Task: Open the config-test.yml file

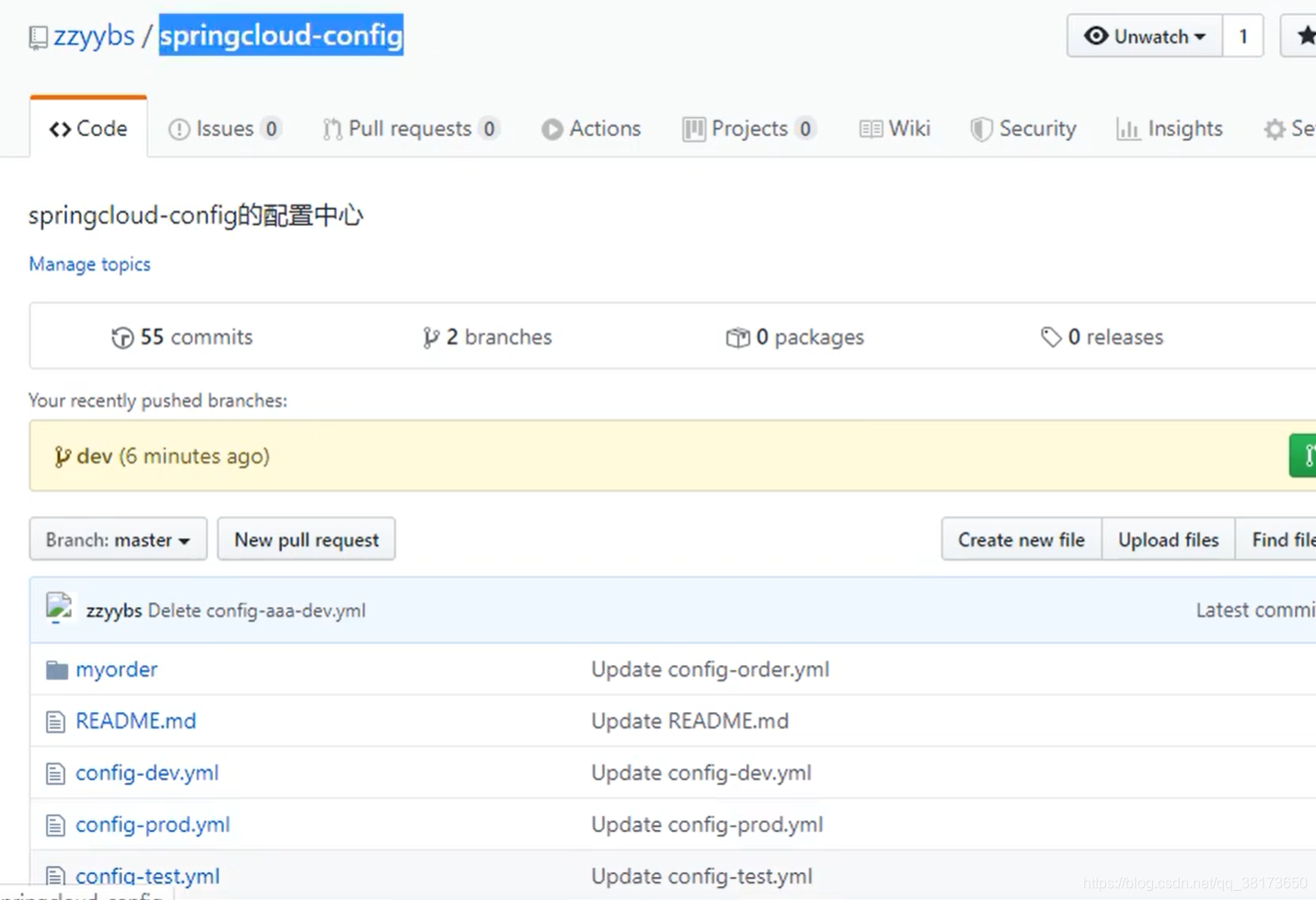Action: (x=147, y=875)
